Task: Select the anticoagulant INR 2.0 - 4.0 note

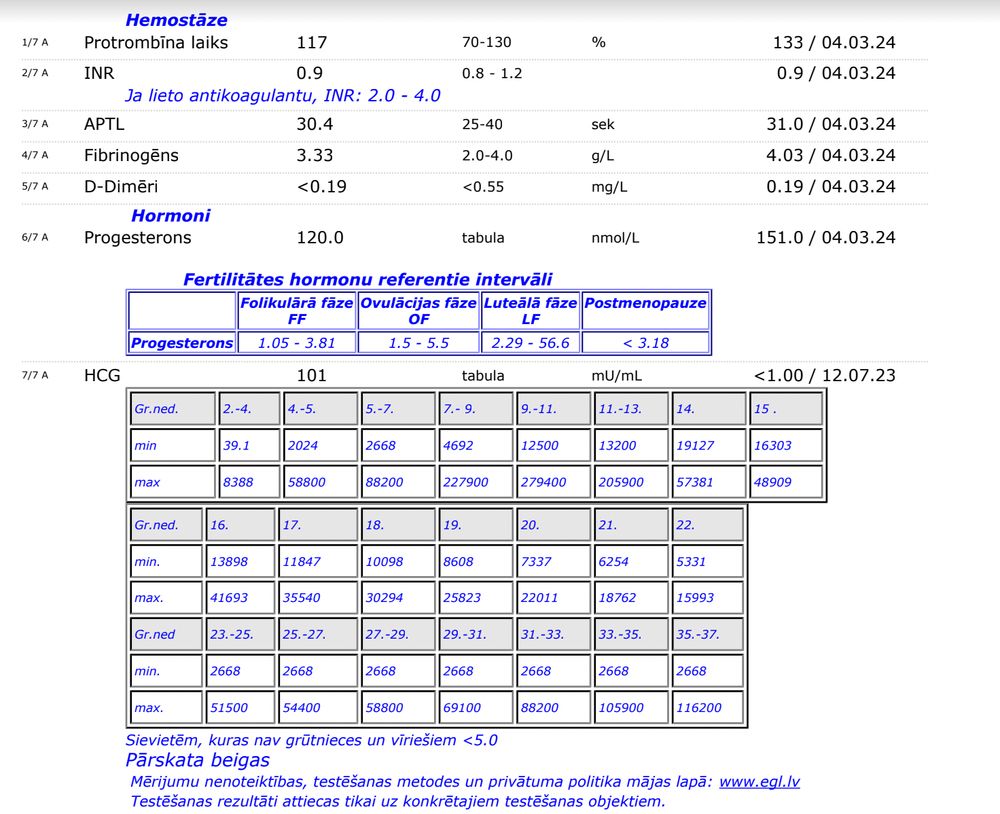Action: click(282, 96)
